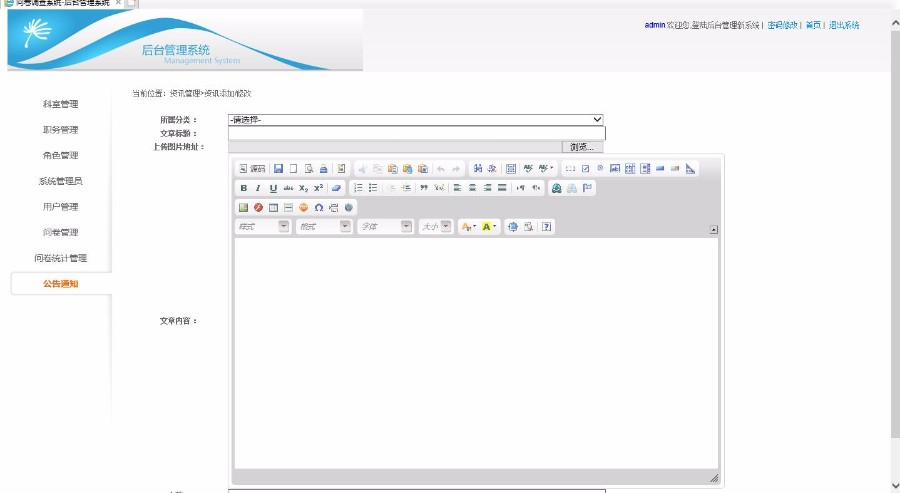Viewport: 900px width, 493px height.
Task: Click Paste as plain text icon
Action: [x=408, y=169]
